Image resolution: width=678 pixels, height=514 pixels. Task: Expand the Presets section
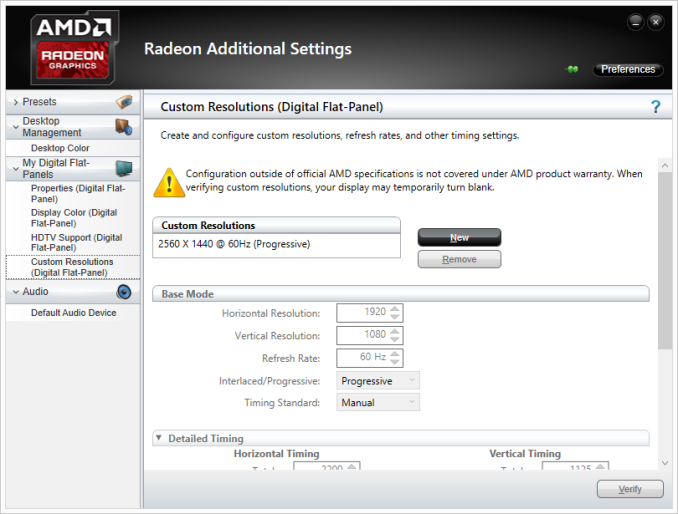(x=16, y=102)
